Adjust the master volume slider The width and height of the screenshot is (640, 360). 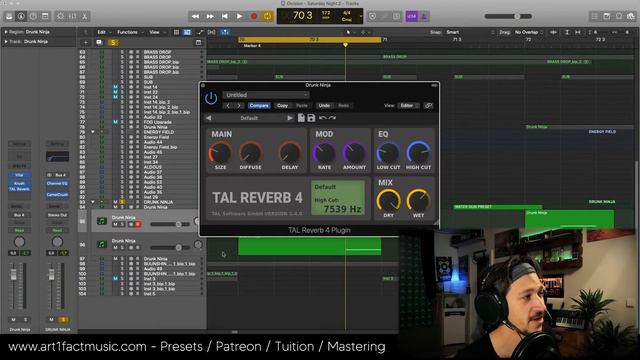point(508,16)
